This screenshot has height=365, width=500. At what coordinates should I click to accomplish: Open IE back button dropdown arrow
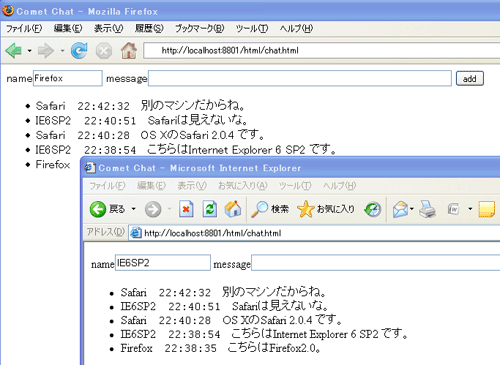click(x=134, y=209)
